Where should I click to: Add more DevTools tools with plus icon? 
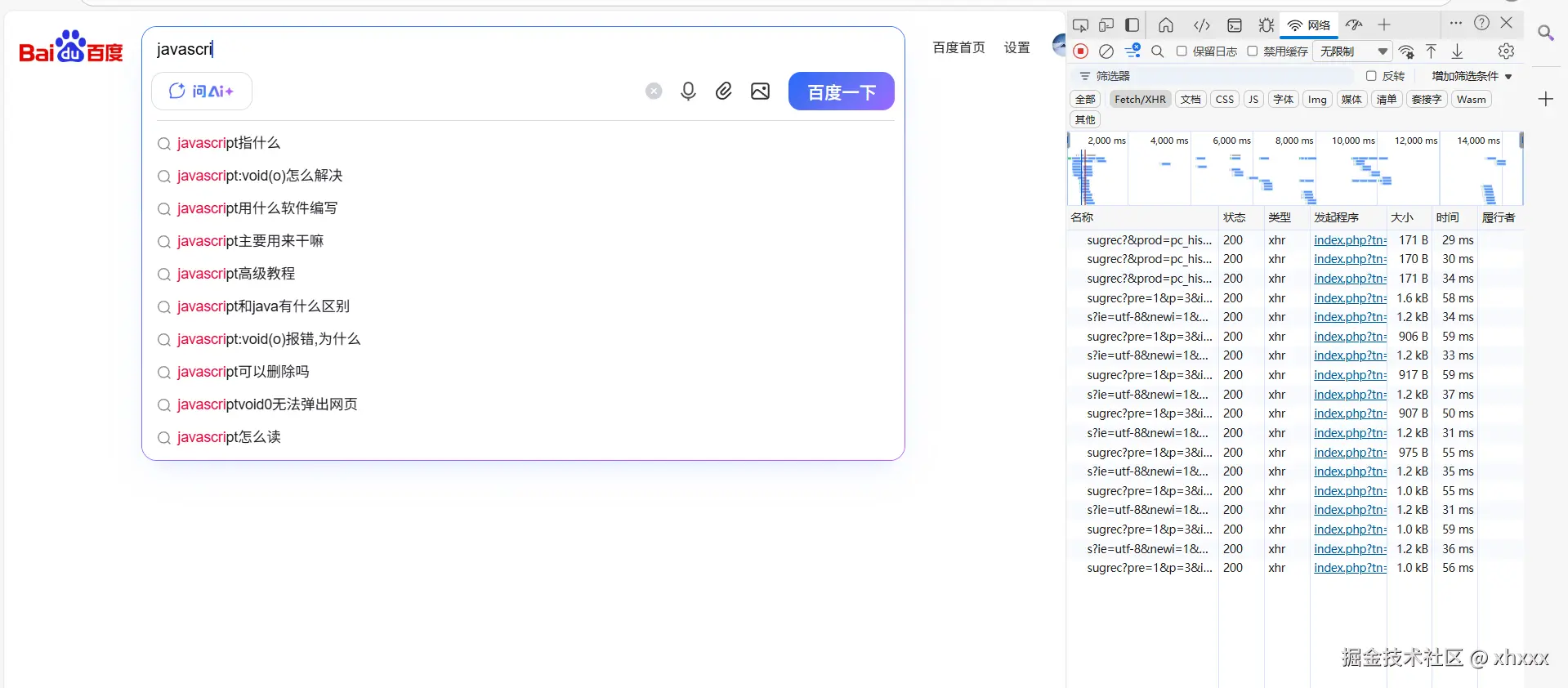click(x=1384, y=25)
